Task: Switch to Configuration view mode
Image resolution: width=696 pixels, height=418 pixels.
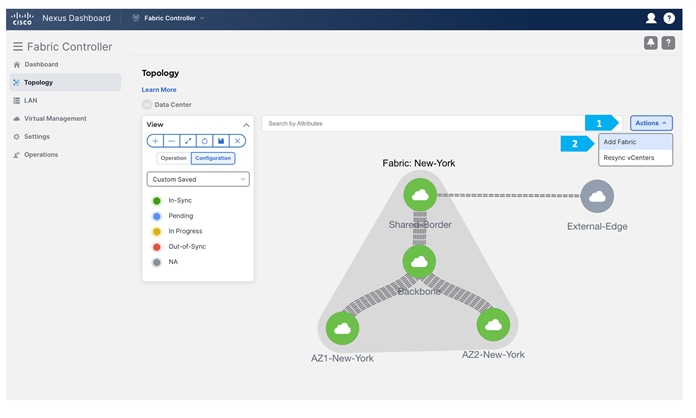Action: click(x=213, y=158)
